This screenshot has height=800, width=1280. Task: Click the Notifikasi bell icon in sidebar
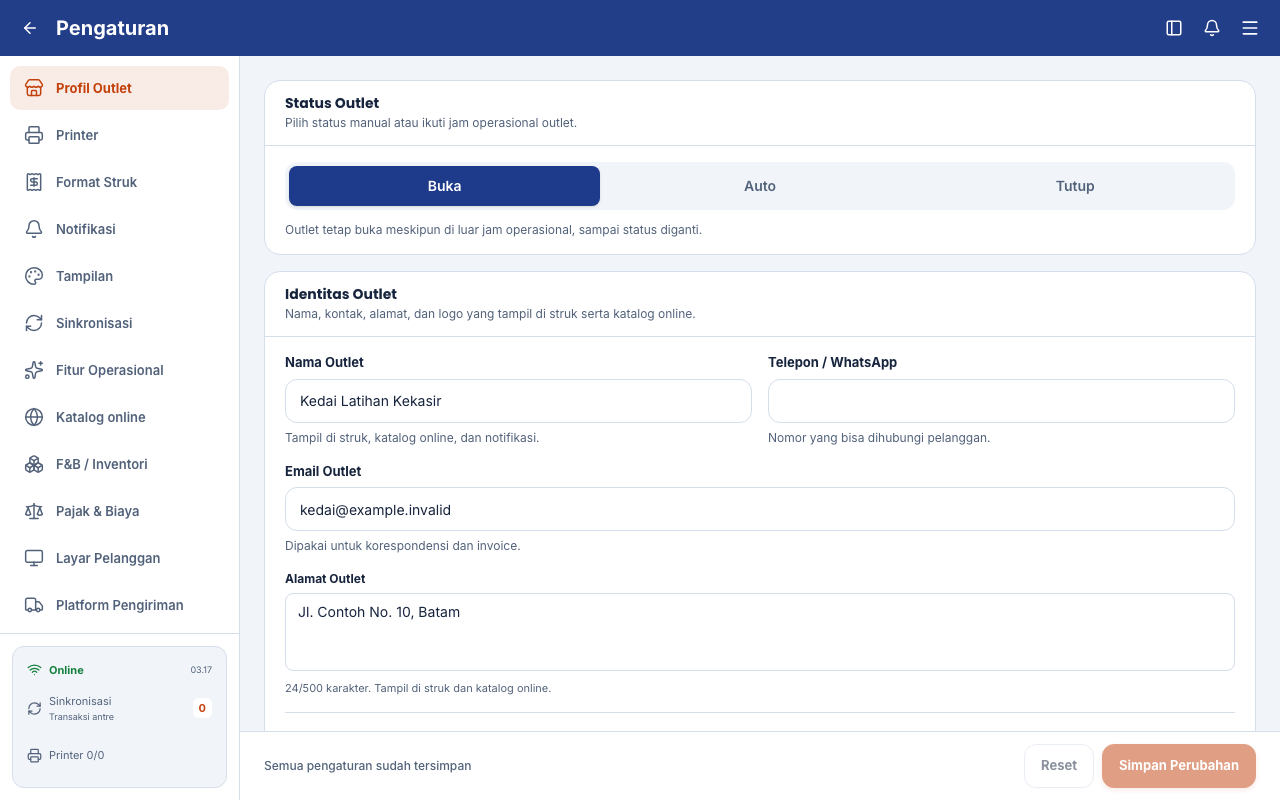(34, 229)
